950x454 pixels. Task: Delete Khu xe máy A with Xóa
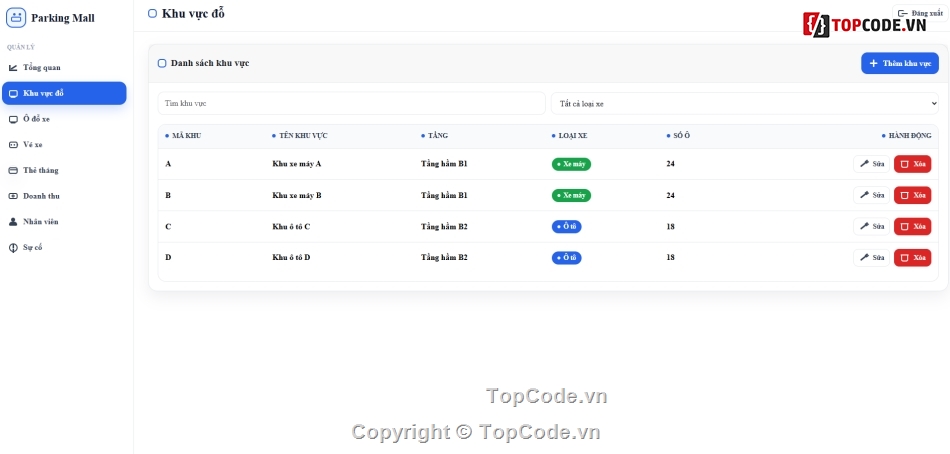pos(912,164)
